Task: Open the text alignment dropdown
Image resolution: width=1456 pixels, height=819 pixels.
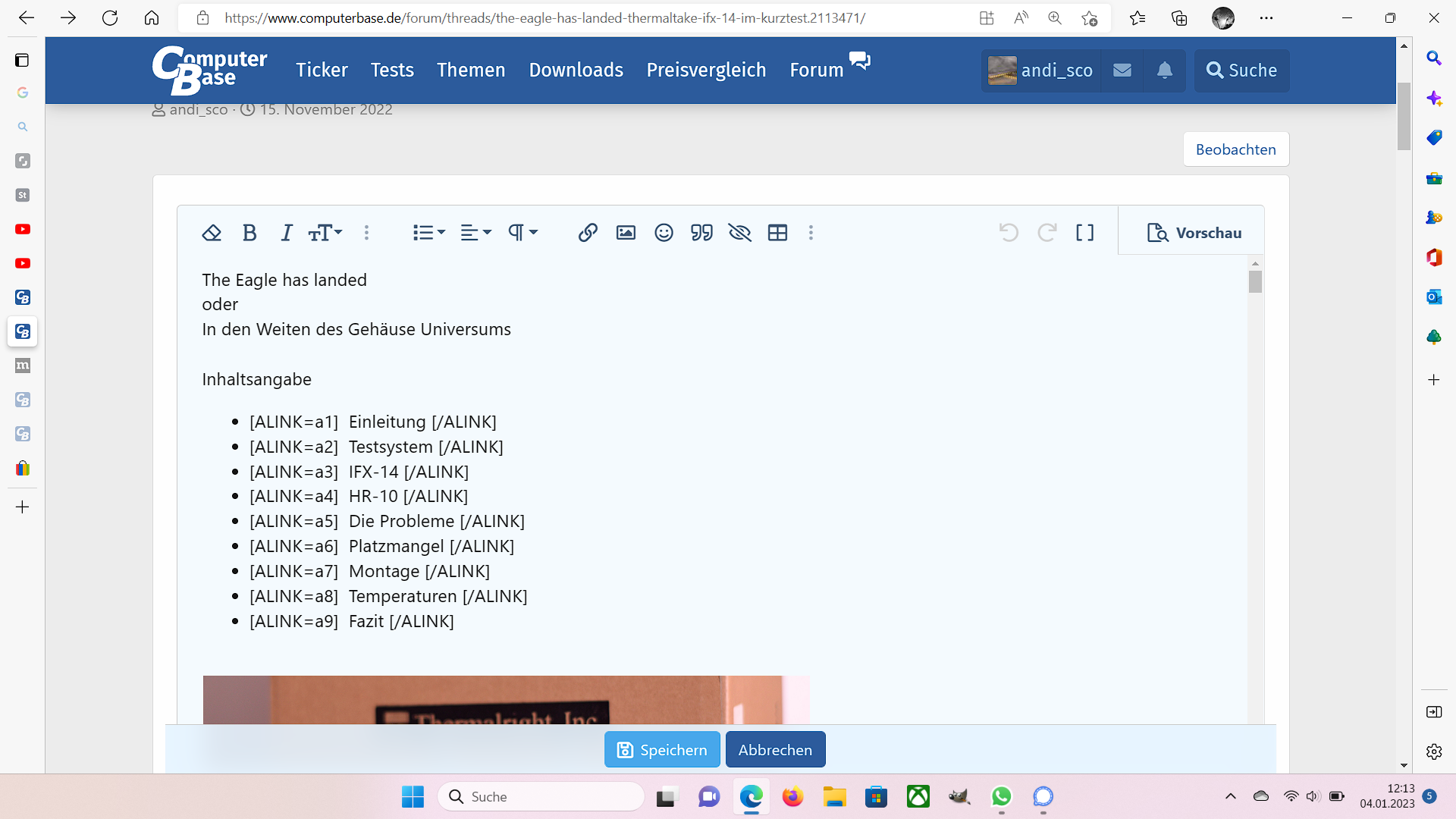Action: (x=475, y=233)
